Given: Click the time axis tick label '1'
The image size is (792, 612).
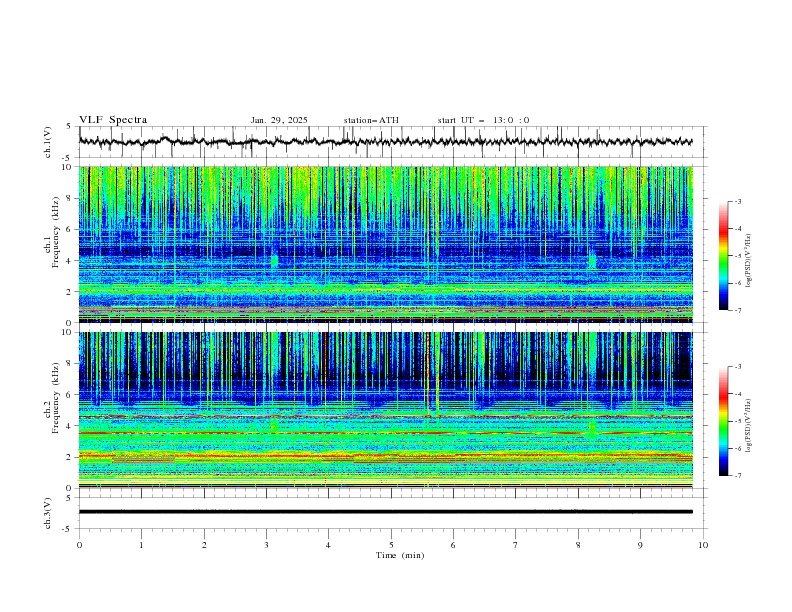Looking at the screenshot, I should (x=141, y=545).
